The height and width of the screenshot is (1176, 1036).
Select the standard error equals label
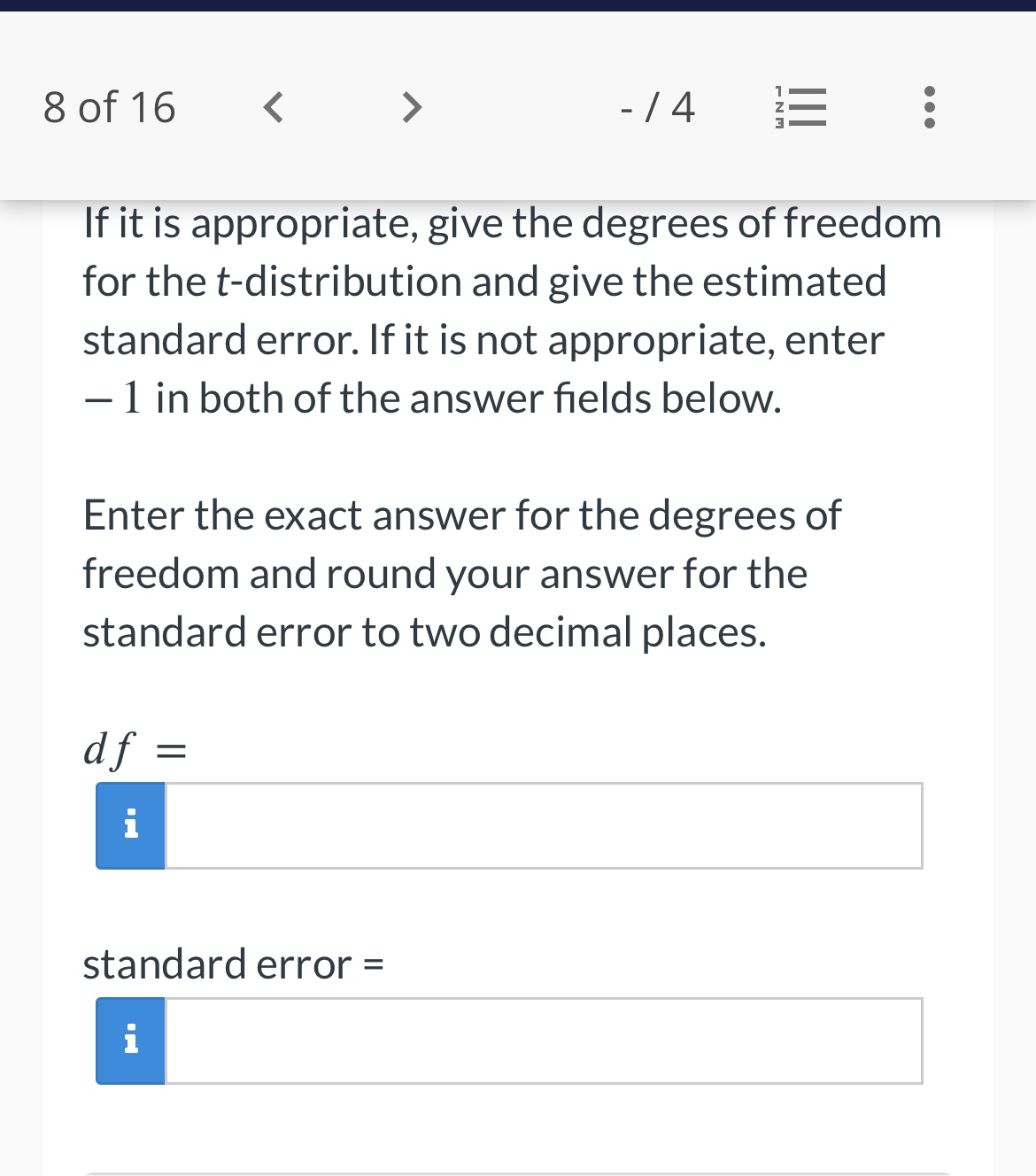(x=233, y=964)
